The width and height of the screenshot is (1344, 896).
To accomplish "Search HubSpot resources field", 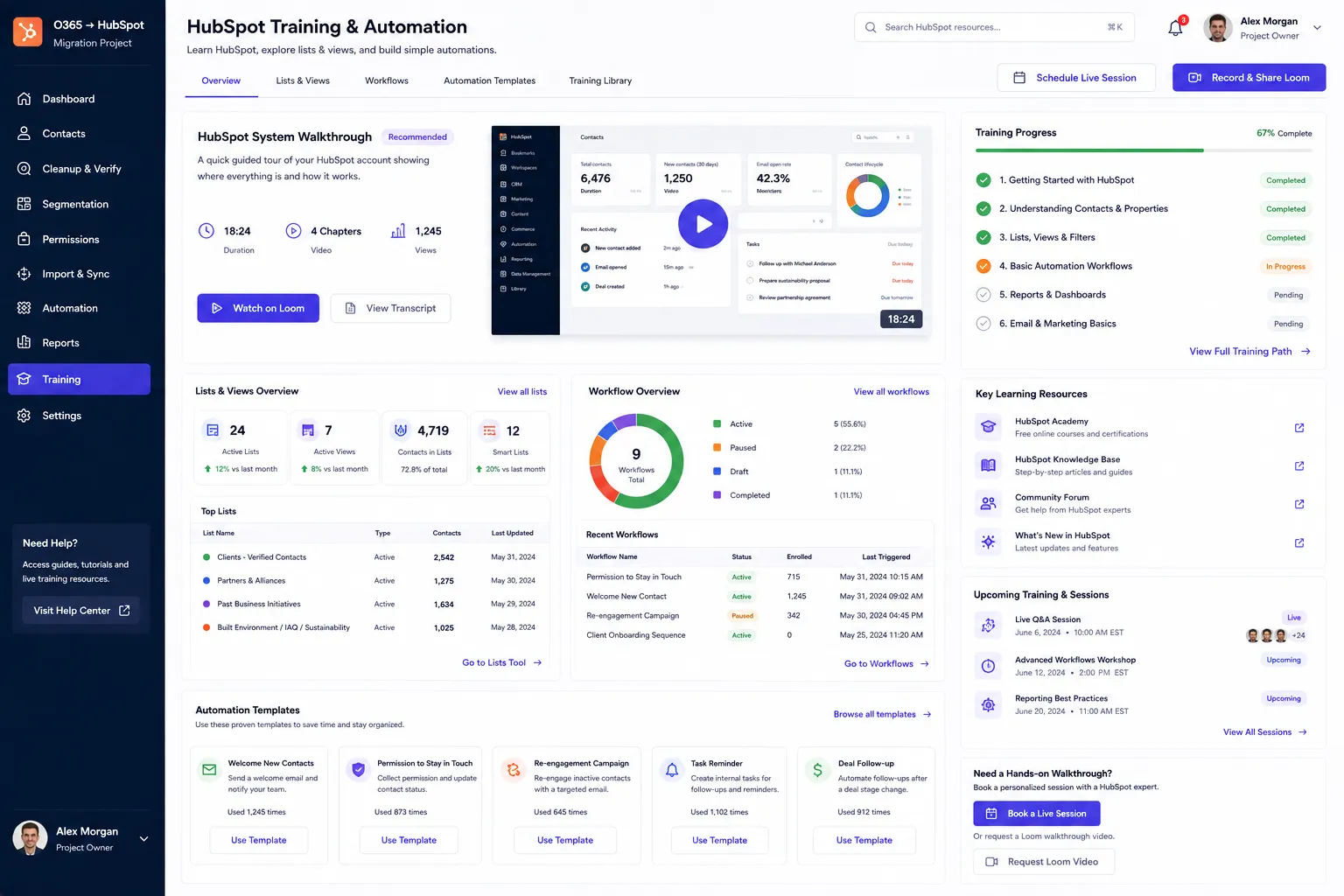I will click(x=994, y=27).
